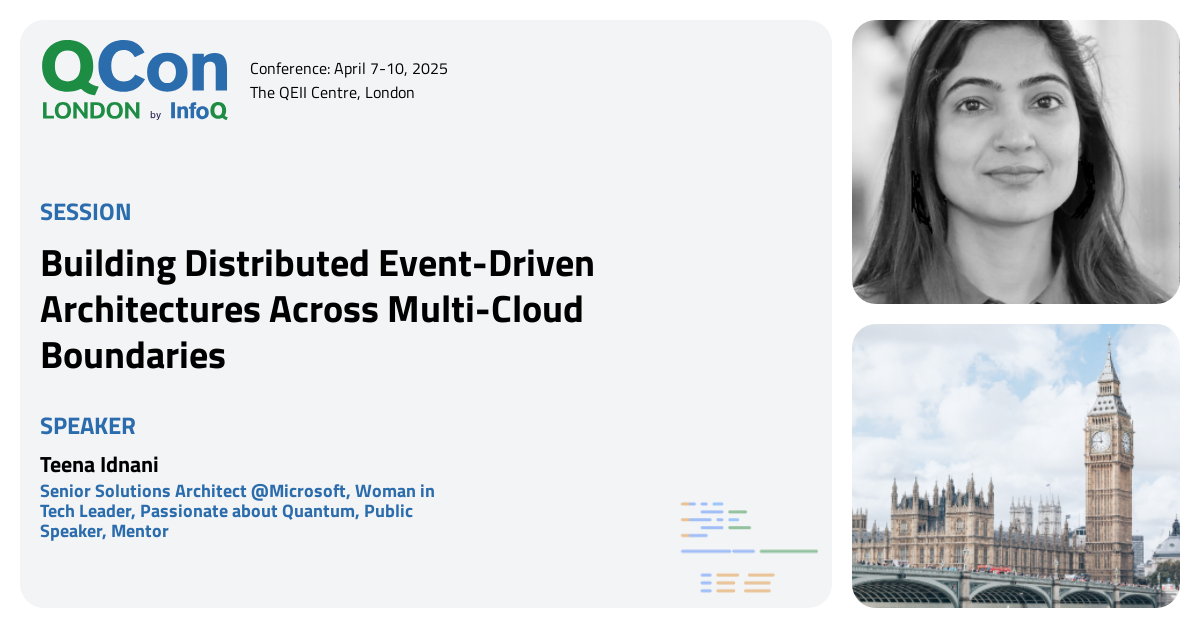This screenshot has height=628, width=1200.
Task: Click the long green line in code graphic
Action: [788, 551]
